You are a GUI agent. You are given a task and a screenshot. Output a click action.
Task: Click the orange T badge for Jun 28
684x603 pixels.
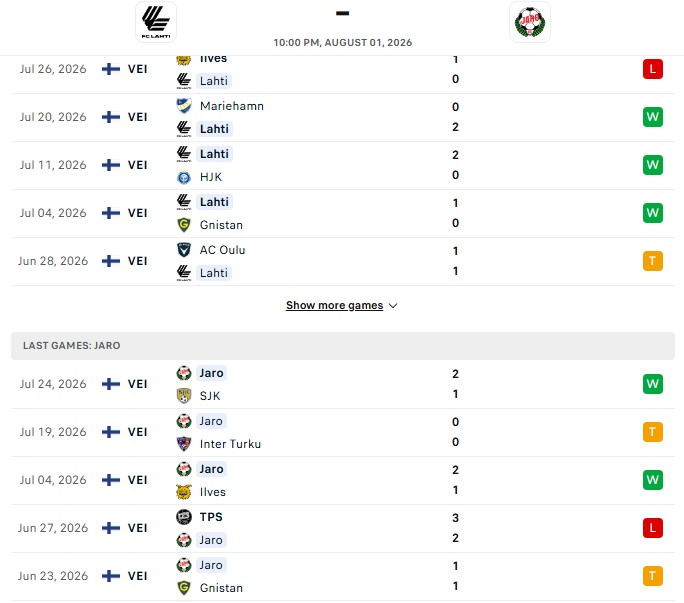coord(653,261)
